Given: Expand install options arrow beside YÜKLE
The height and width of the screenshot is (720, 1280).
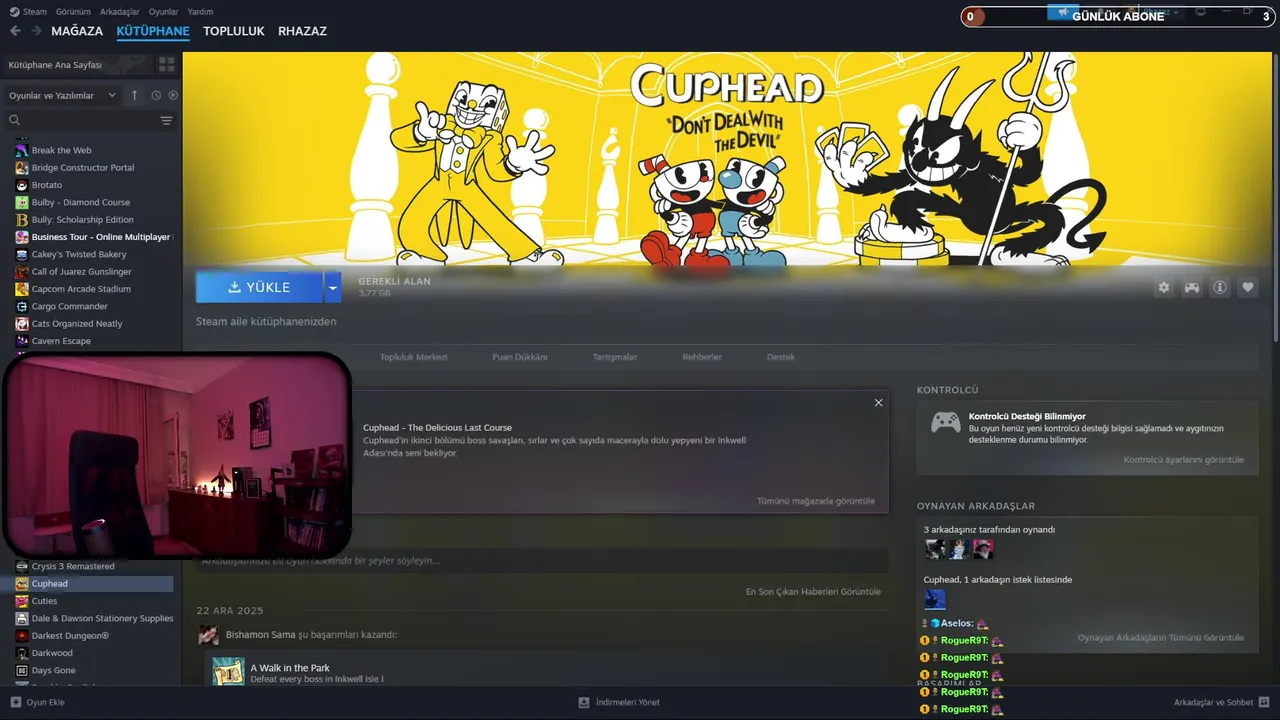Looking at the screenshot, I should click(332, 287).
